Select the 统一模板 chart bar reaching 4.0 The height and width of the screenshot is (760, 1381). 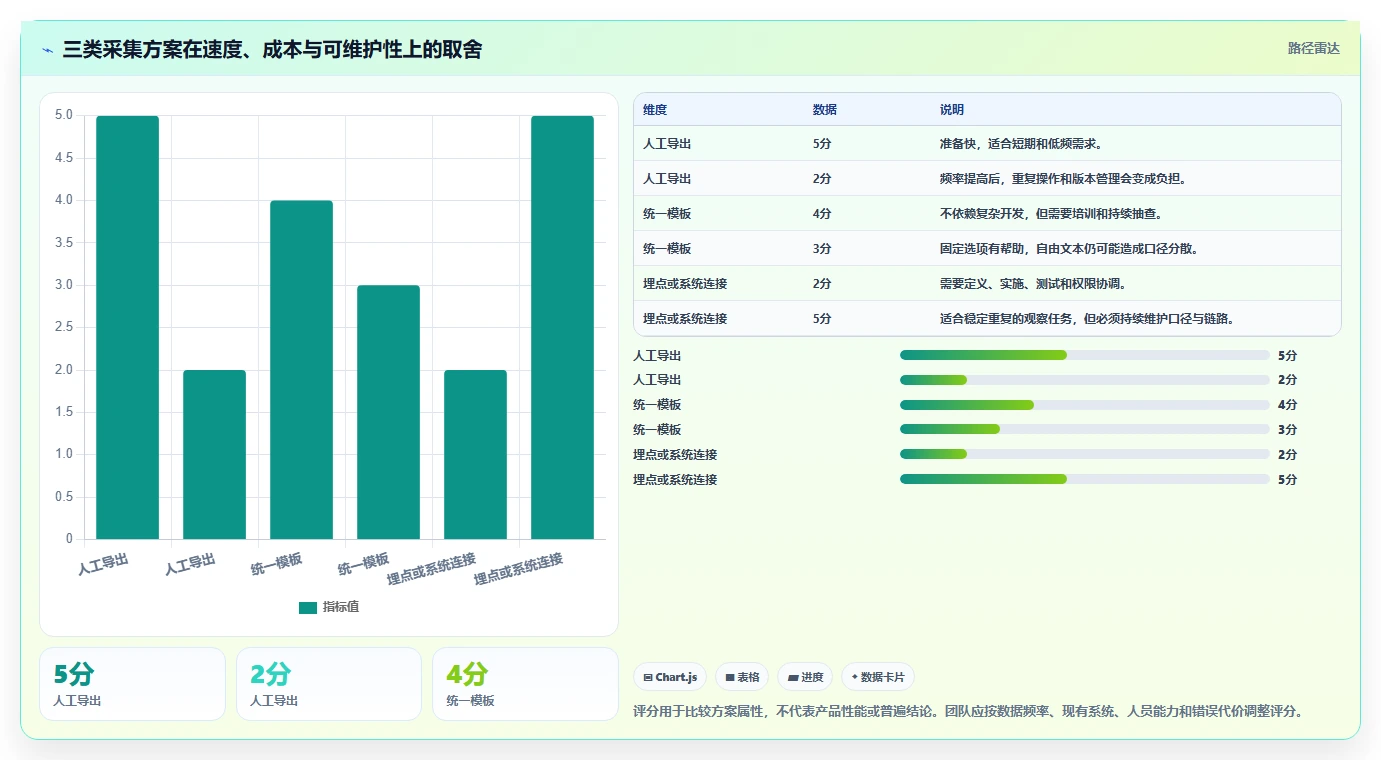[x=301, y=370]
